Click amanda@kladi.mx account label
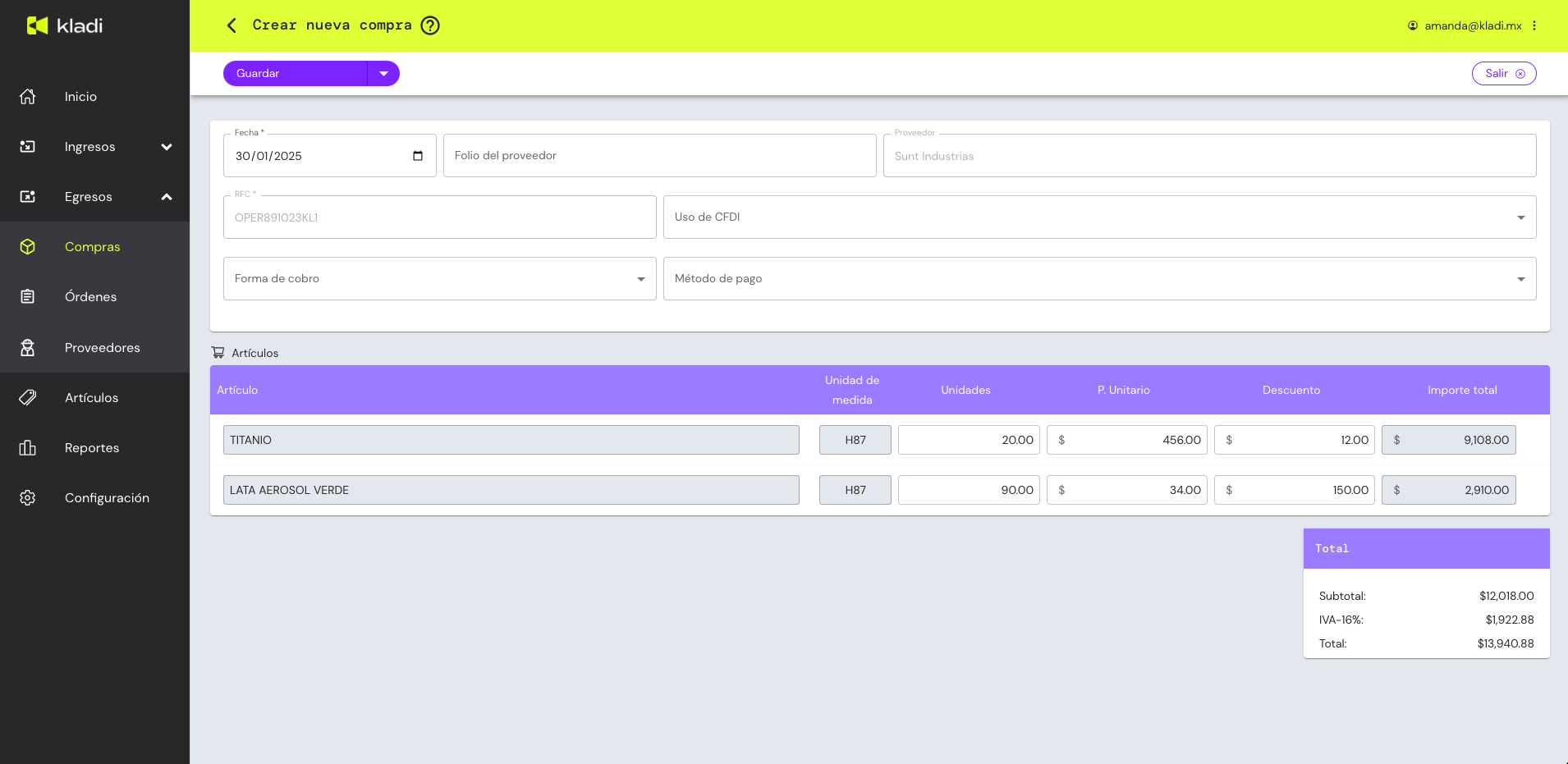This screenshot has height=764, width=1568. (1473, 25)
